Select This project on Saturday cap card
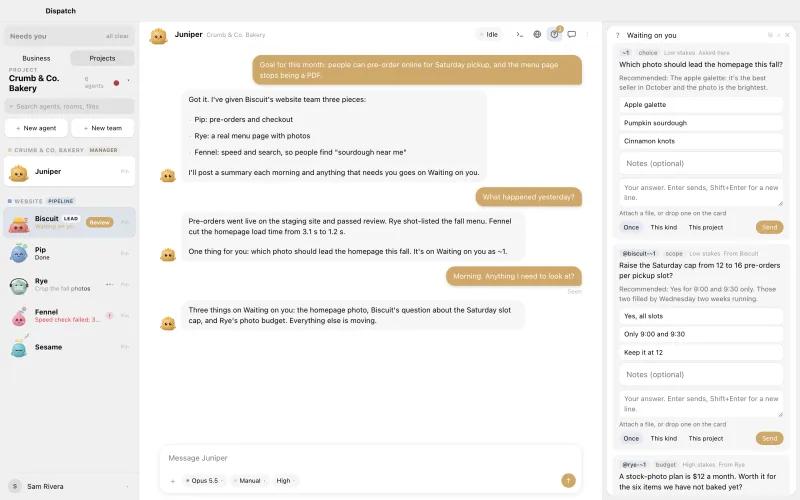The height and width of the screenshot is (500, 800). [x=706, y=438]
